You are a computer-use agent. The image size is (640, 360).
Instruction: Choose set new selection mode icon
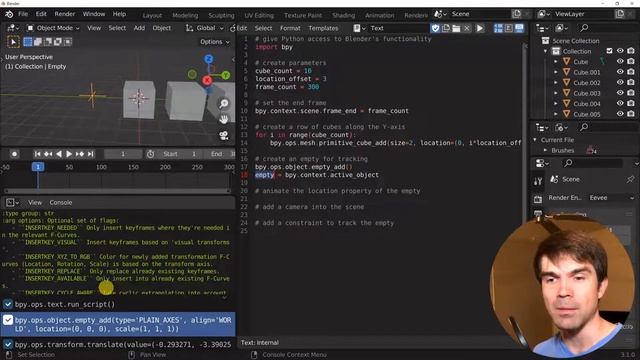coord(28,42)
